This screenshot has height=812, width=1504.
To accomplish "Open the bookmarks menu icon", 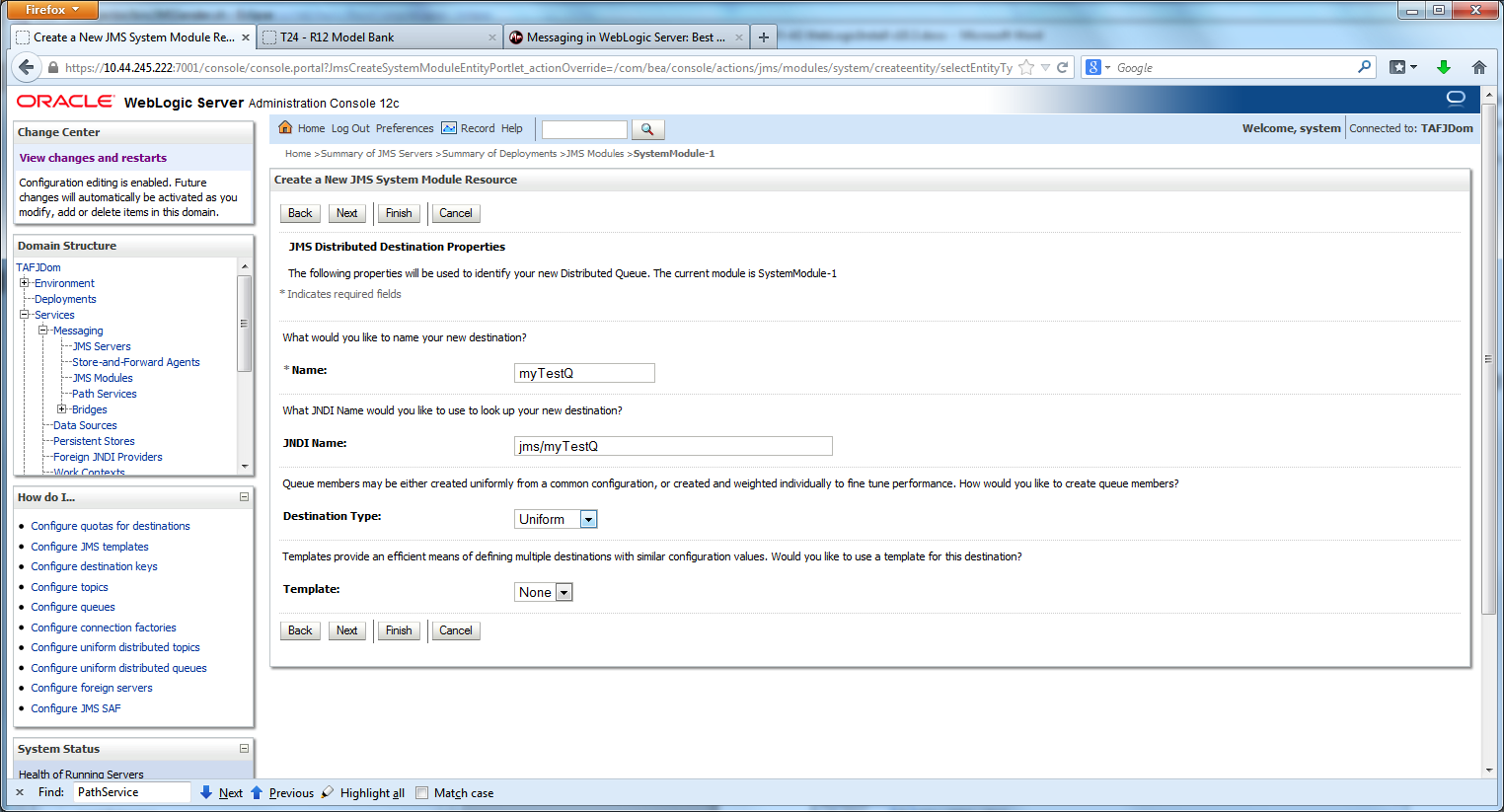I will 1402,67.
